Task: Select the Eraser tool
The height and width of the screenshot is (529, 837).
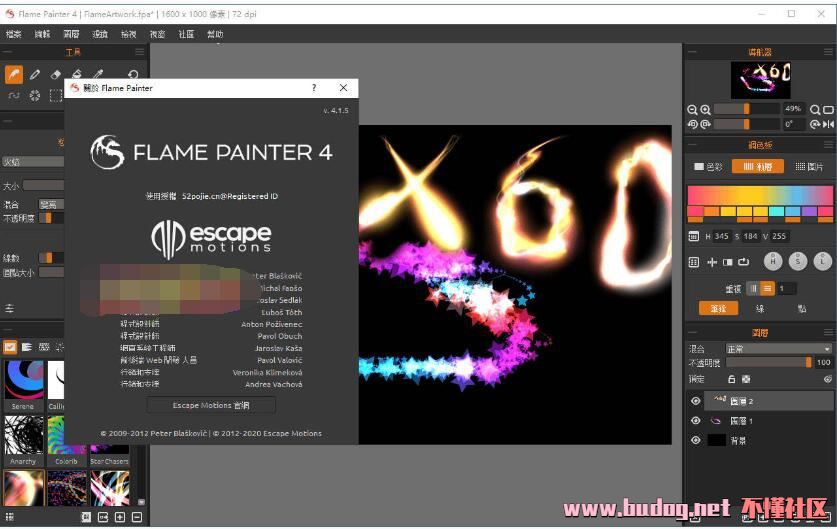Action: pyautogui.click(x=56, y=74)
